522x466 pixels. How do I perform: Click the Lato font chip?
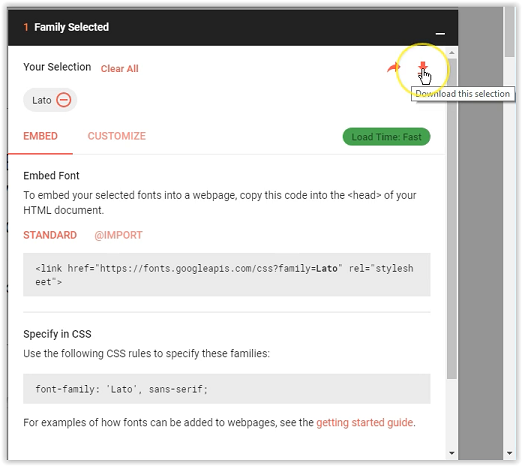pos(50,100)
